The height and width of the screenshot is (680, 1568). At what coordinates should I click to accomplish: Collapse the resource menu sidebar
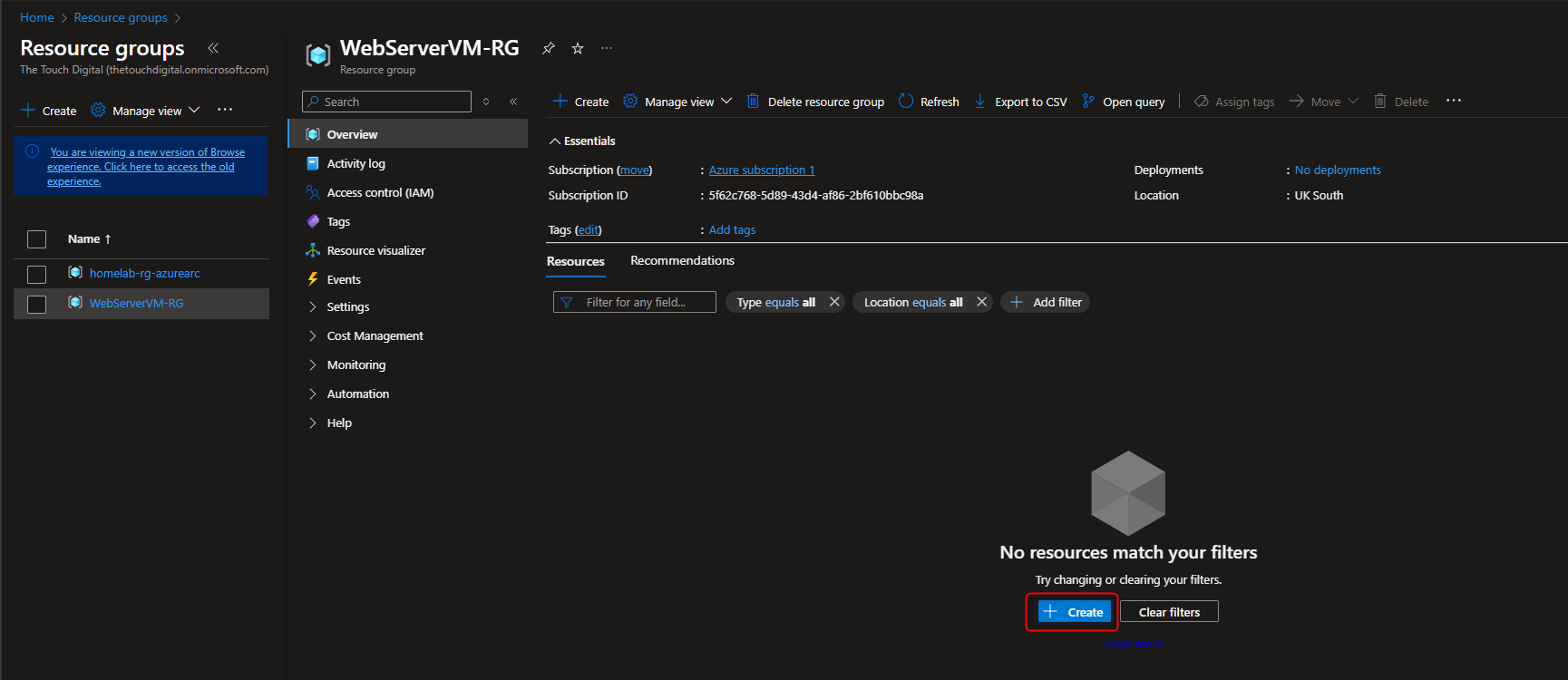[513, 102]
